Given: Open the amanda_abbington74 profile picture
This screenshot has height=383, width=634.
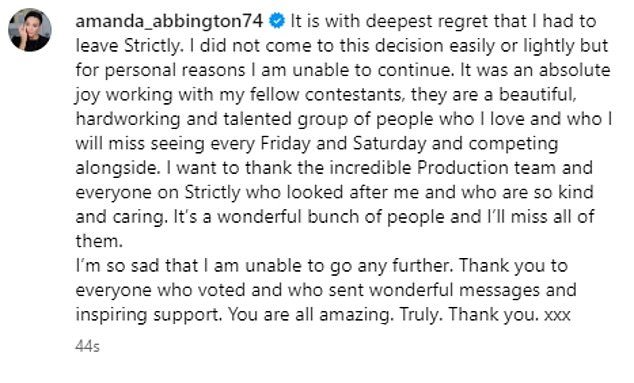Looking at the screenshot, I should 30,30.
